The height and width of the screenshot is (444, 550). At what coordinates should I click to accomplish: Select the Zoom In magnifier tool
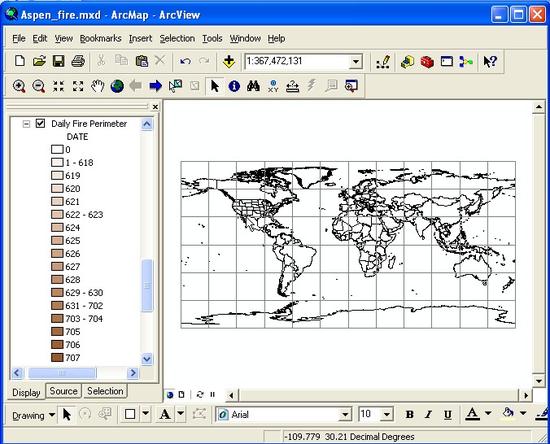click(19, 86)
